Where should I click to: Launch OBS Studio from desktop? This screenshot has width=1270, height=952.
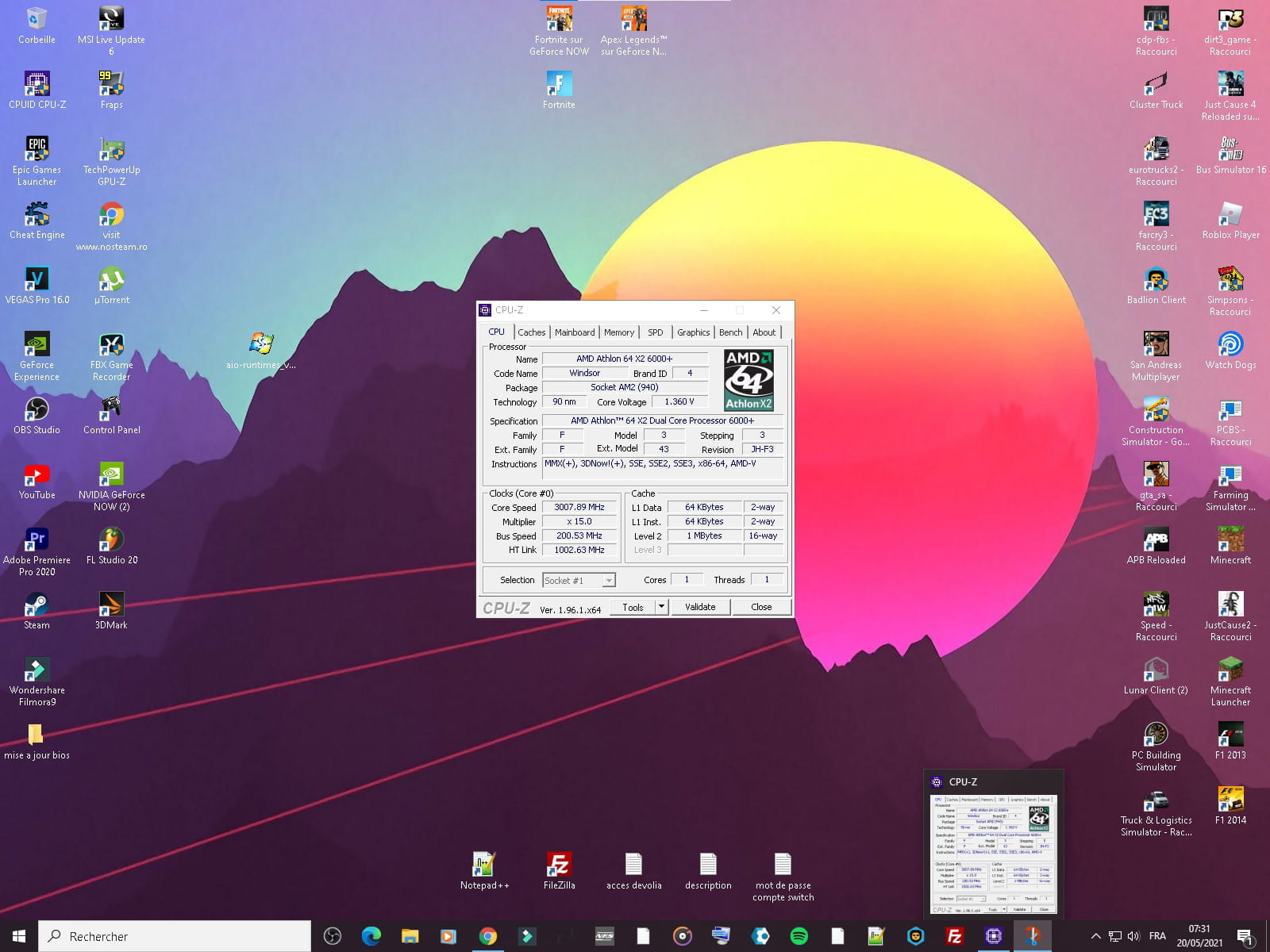click(37, 415)
